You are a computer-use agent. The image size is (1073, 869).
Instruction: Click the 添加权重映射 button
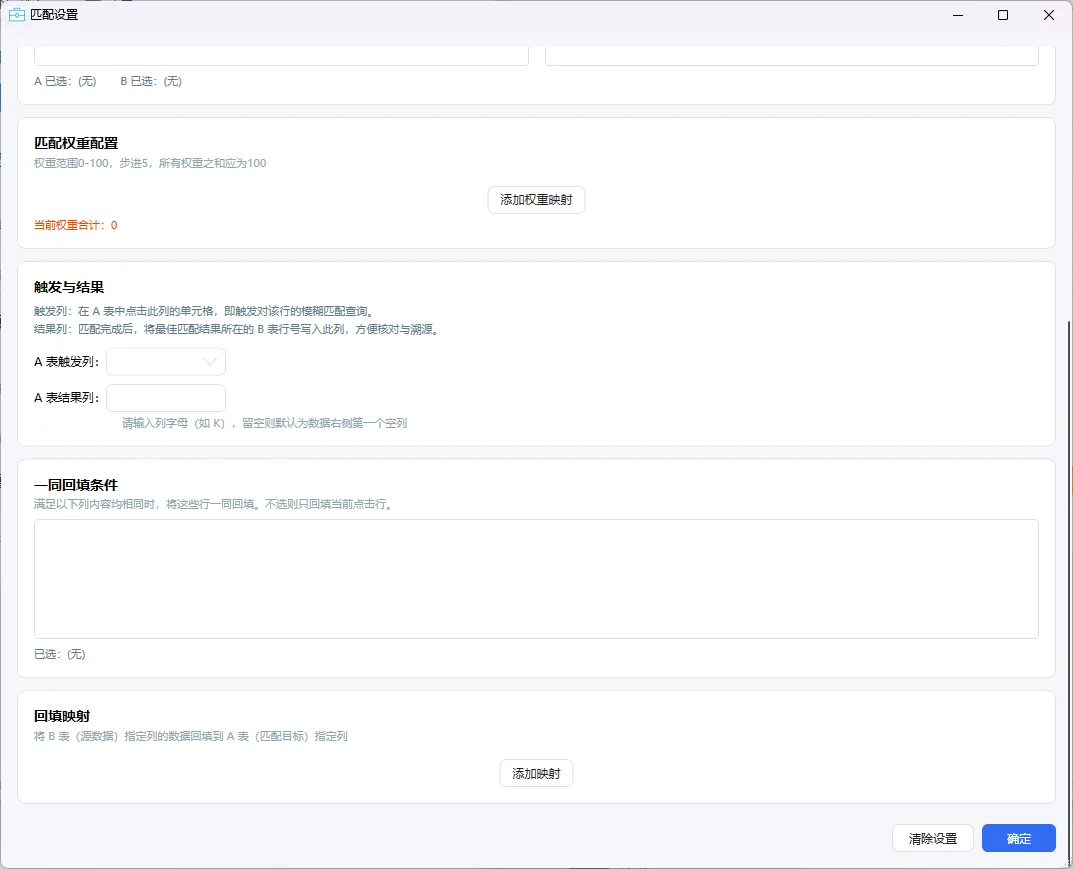536,200
